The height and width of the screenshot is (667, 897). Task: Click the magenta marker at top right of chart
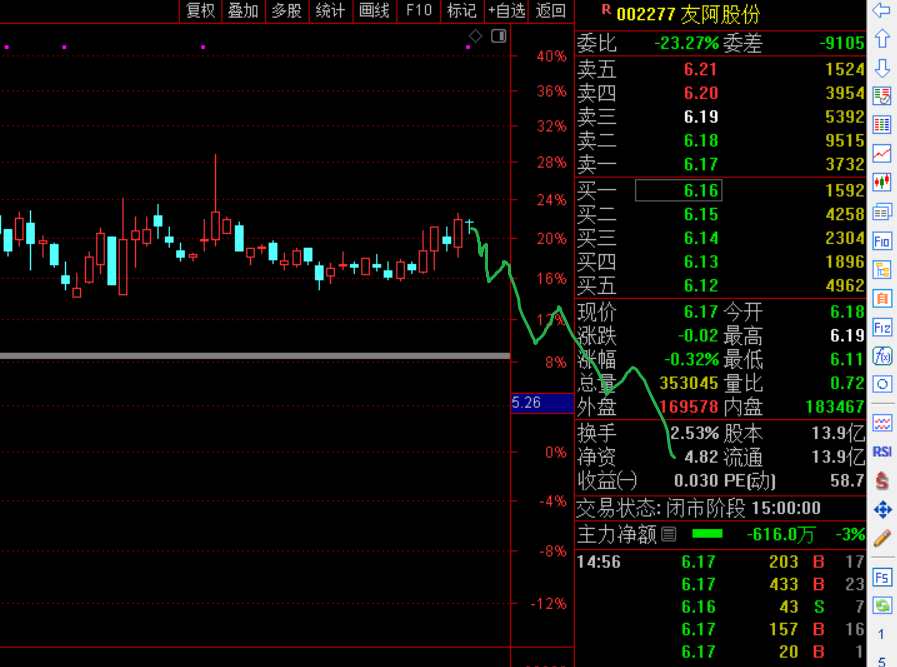[469, 47]
